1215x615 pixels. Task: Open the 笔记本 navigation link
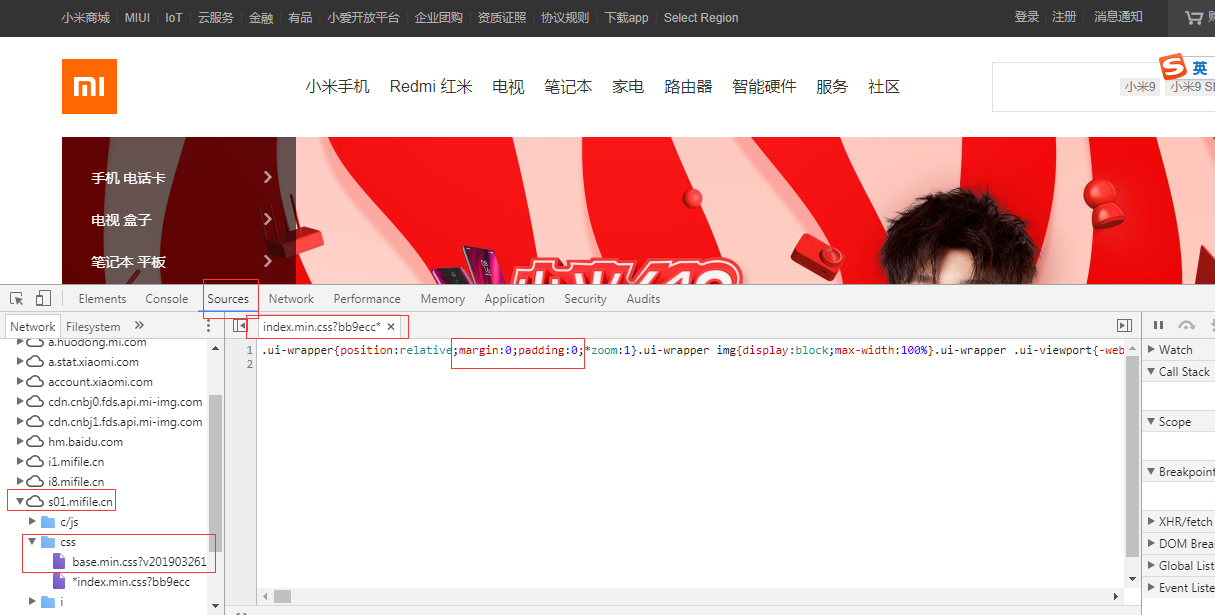[568, 87]
